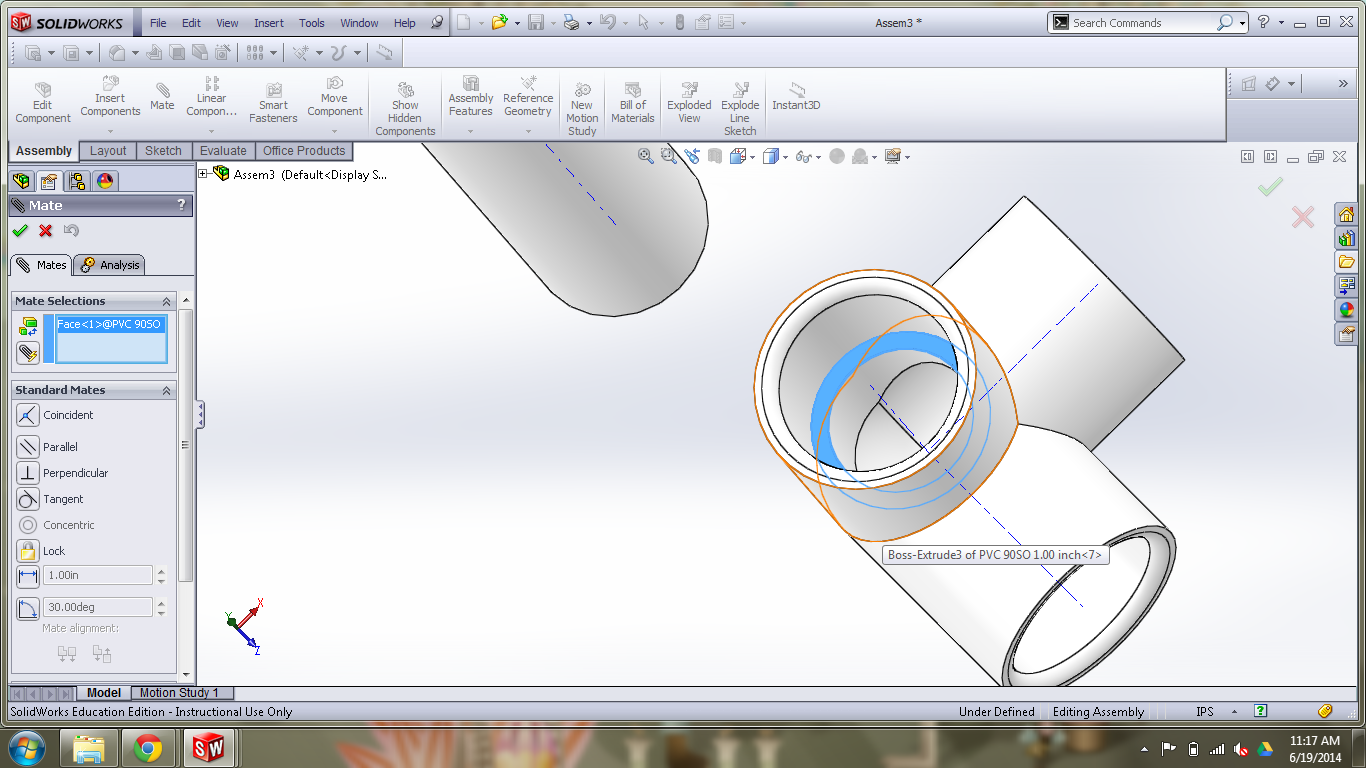Open Linear Component Pattern tool
The image size is (1366, 768).
click(211, 97)
